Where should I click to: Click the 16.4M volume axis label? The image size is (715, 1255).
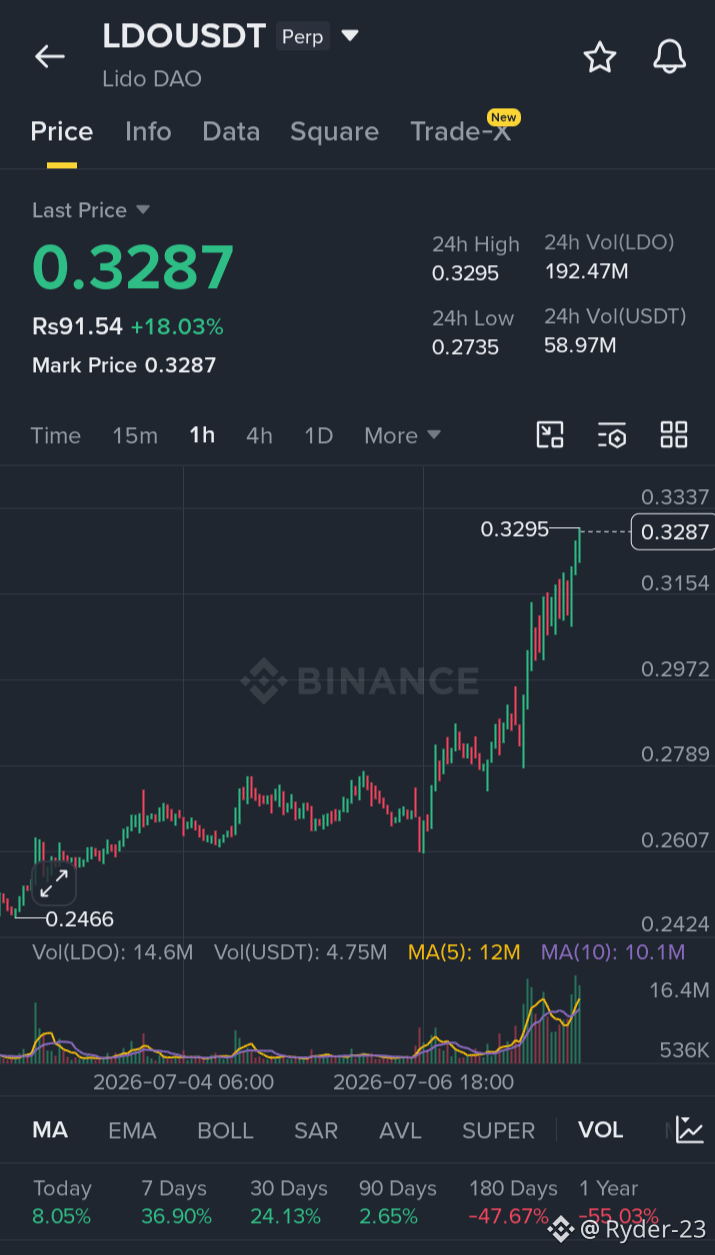(x=679, y=989)
